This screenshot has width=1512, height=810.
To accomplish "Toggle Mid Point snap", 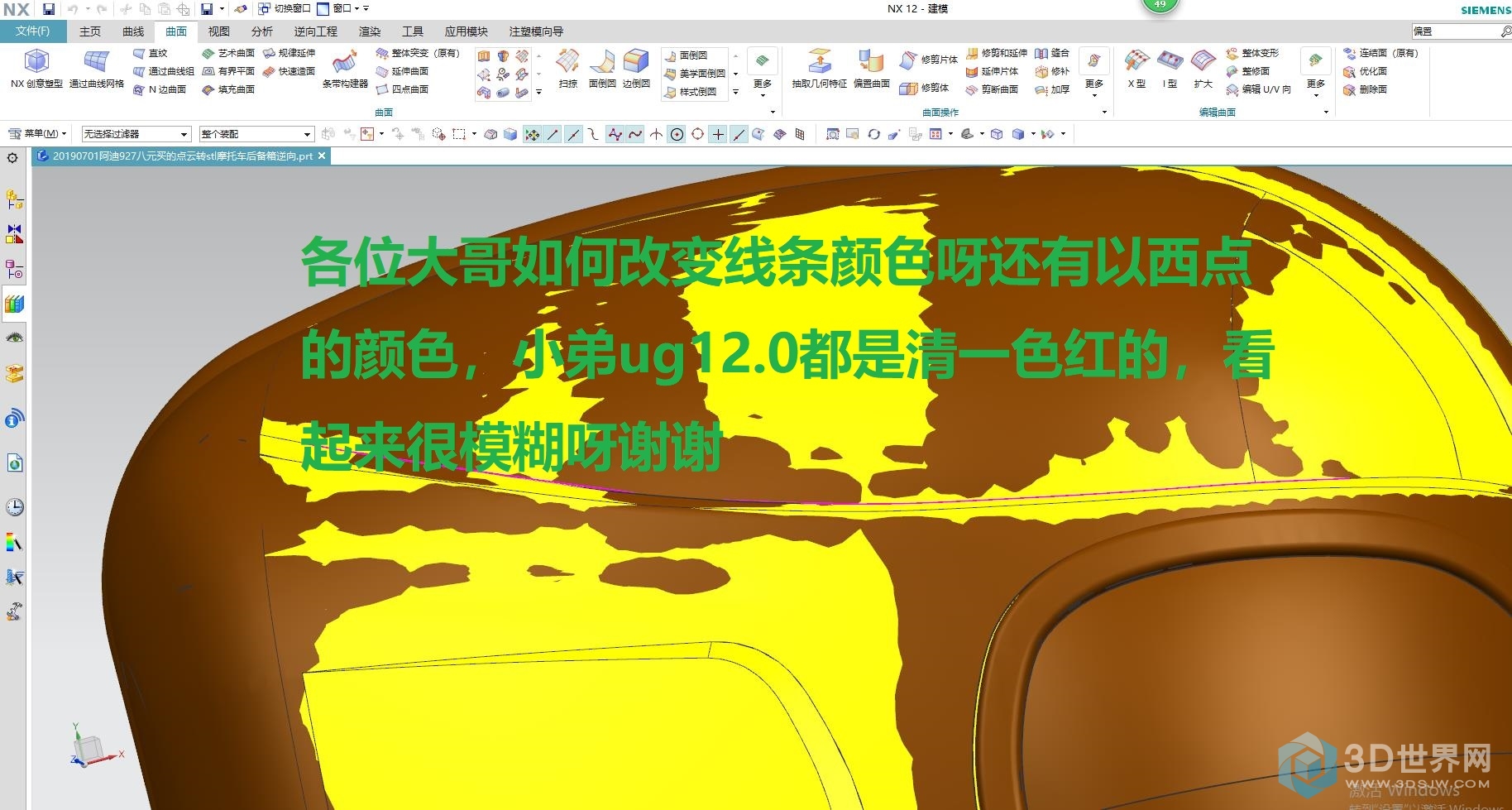I will coord(573,134).
